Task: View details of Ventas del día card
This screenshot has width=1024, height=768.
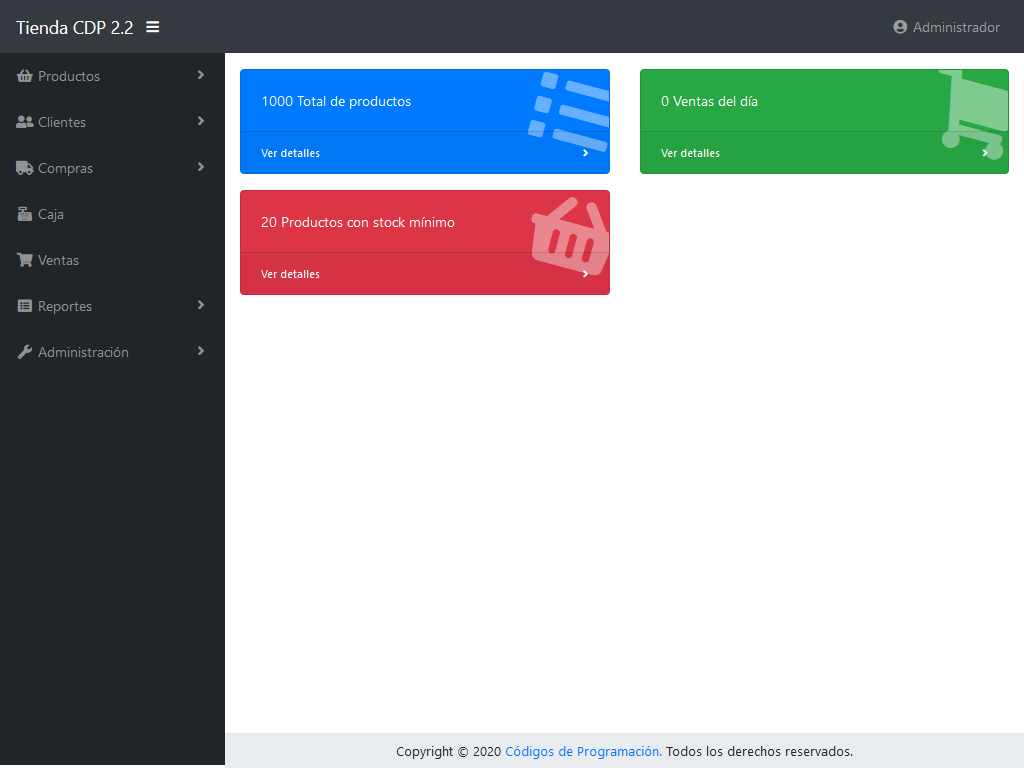Action: tap(691, 153)
